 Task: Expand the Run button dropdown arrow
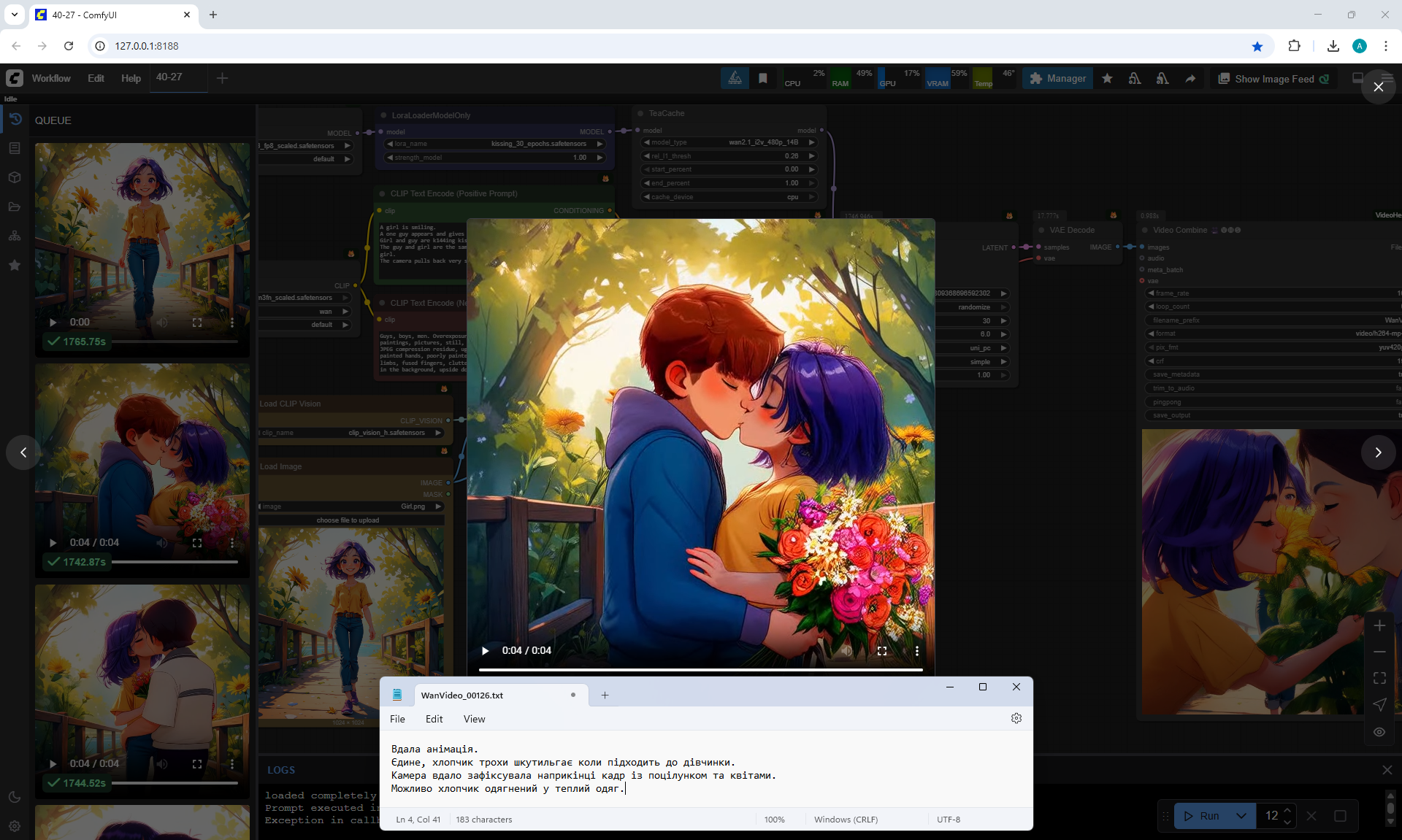tap(1241, 816)
